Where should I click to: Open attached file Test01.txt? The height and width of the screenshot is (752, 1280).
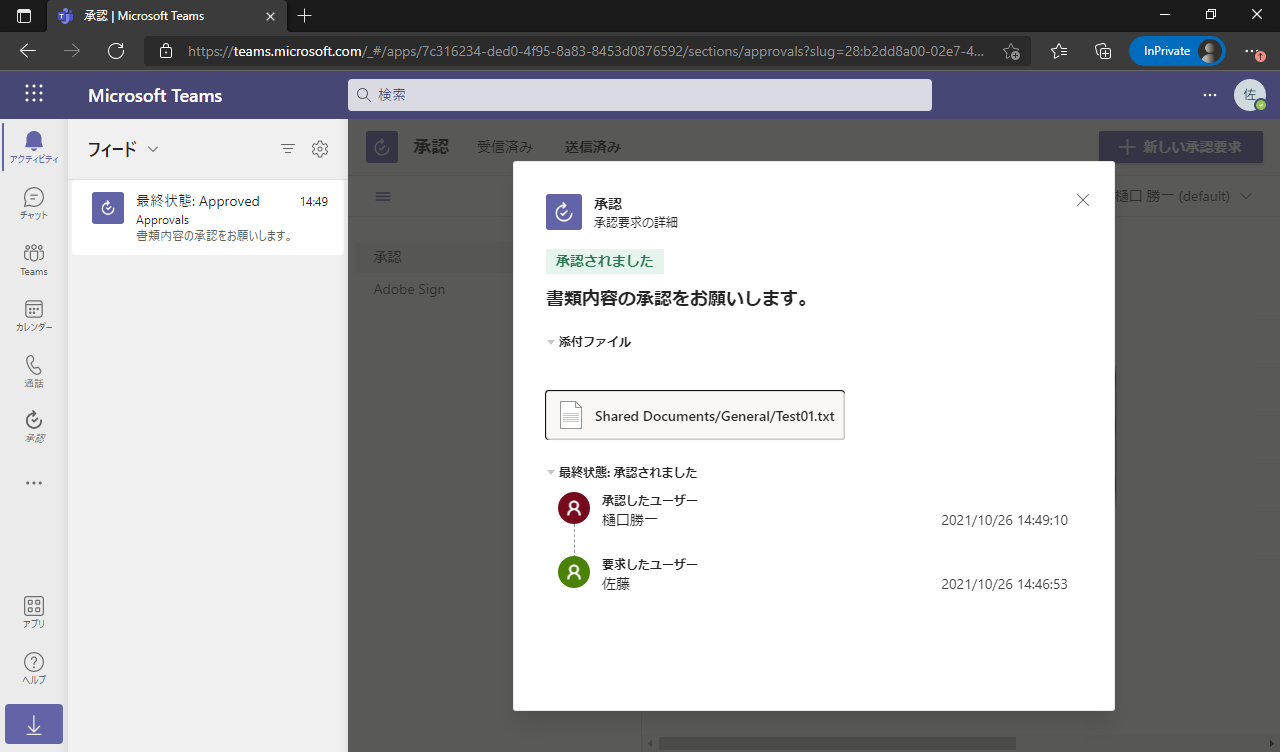pos(695,415)
